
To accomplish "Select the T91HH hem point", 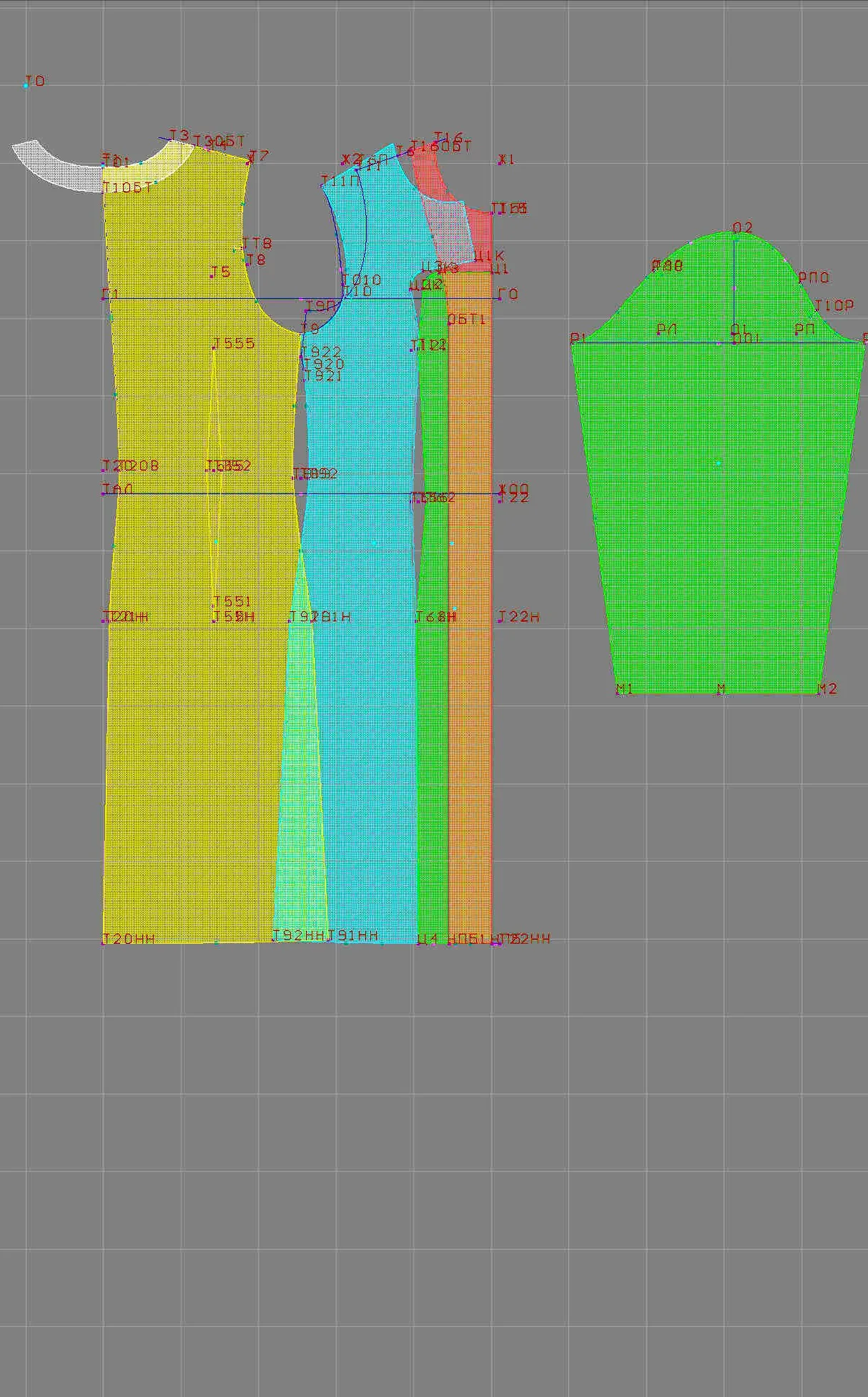I will (353, 936).
